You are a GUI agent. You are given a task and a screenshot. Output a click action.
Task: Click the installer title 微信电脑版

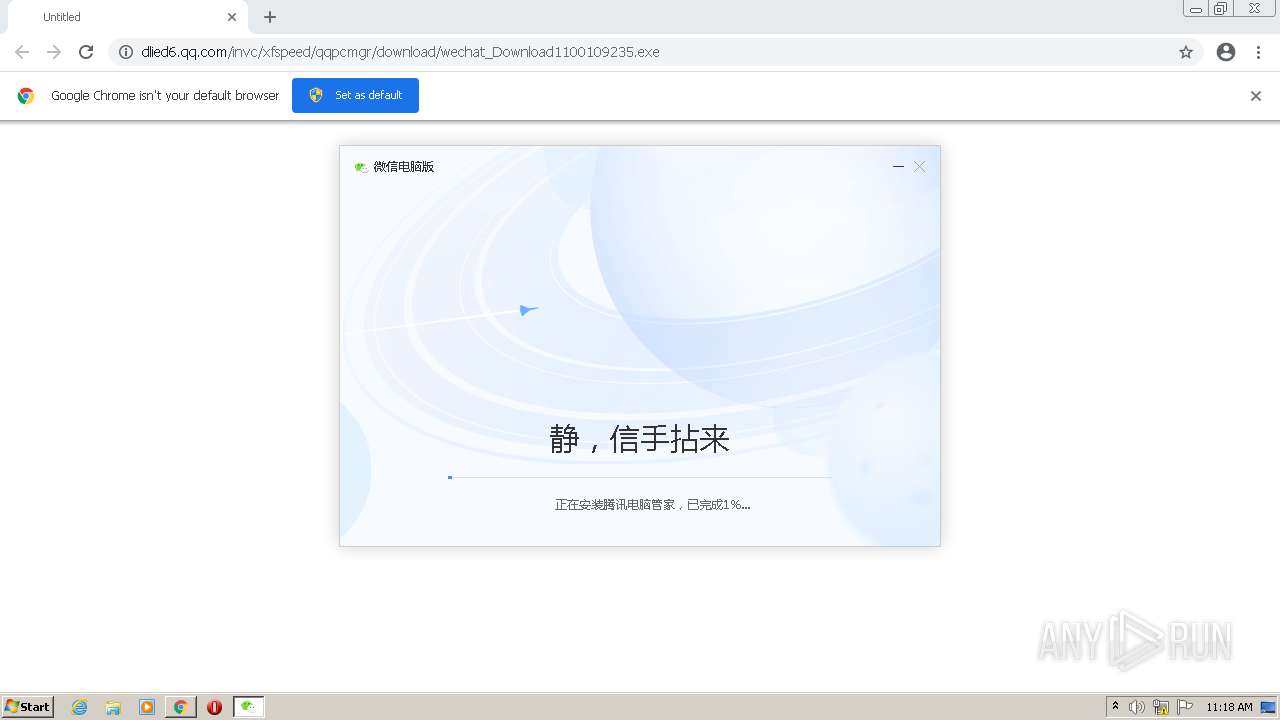click(x=404, y=167)
